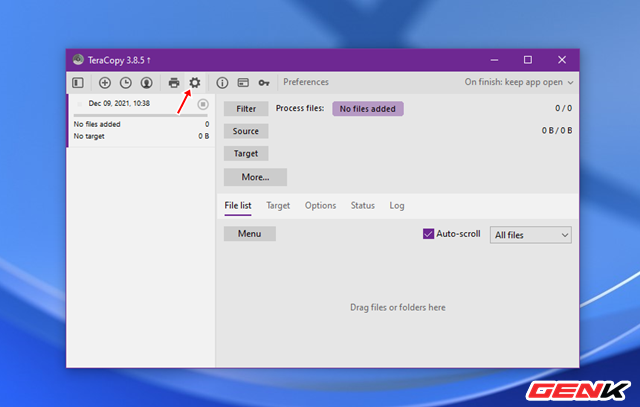640x407 pixels.
Task: Switch to the Target tab
Action: pyautogui.click(x=278, y=206)
